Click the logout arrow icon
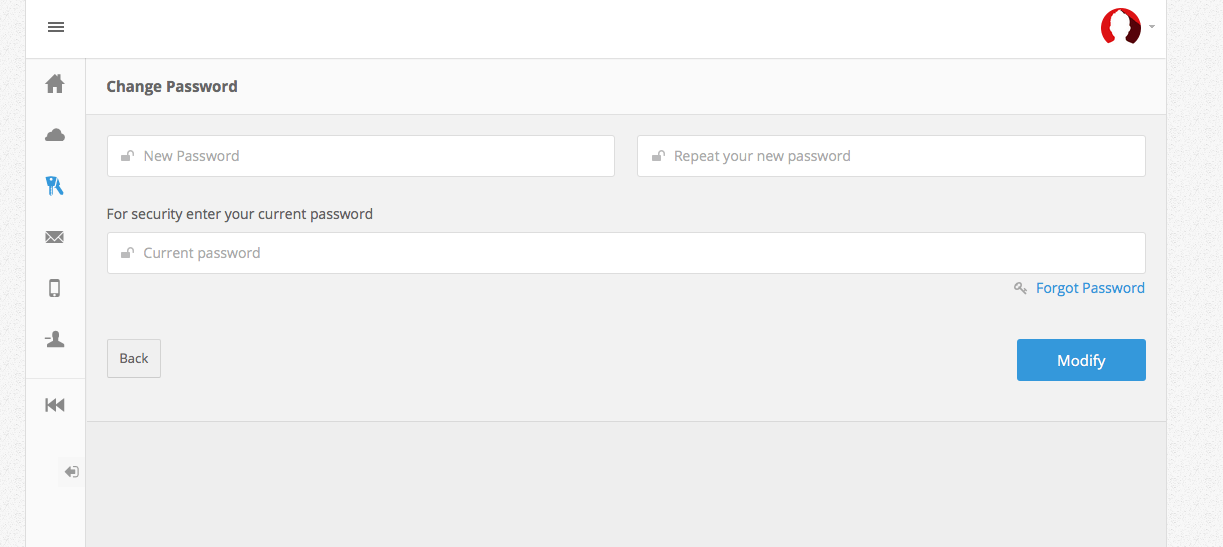Image resolution: width=1223 pixels, height=547 pixels. coord(72,472)
